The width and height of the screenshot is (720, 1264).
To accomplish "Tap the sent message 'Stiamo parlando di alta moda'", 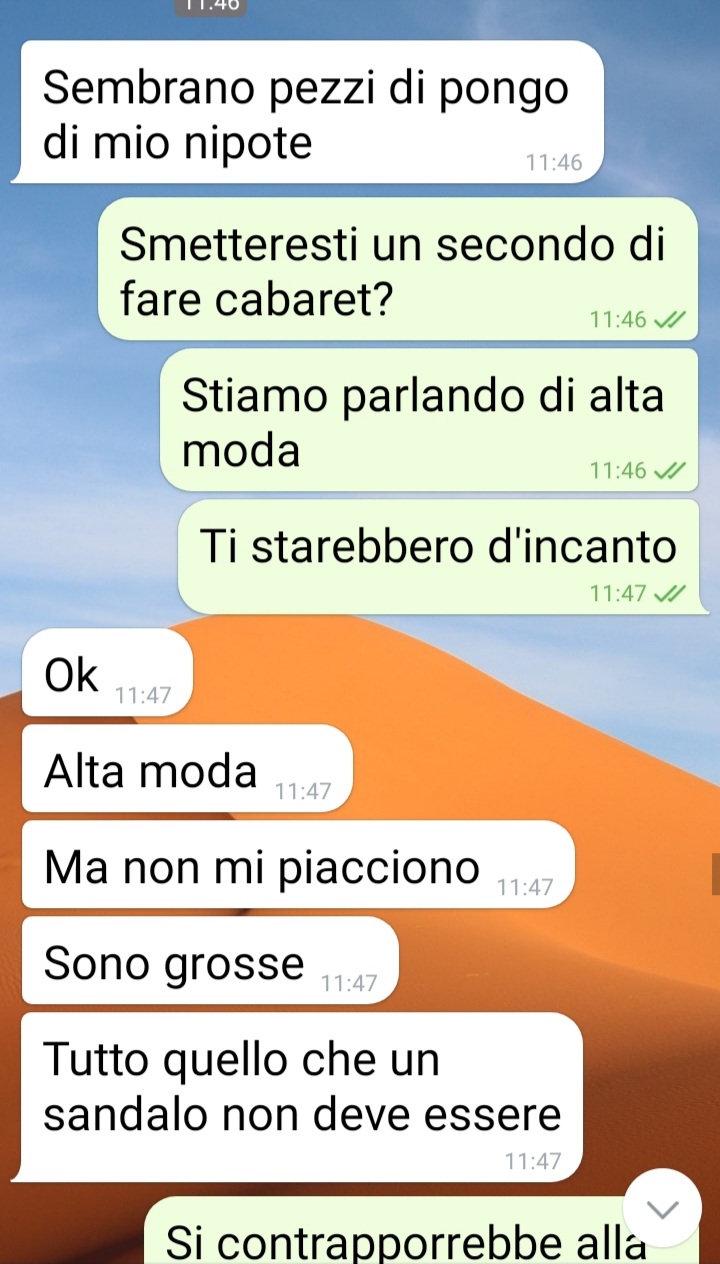I will 428,420.
